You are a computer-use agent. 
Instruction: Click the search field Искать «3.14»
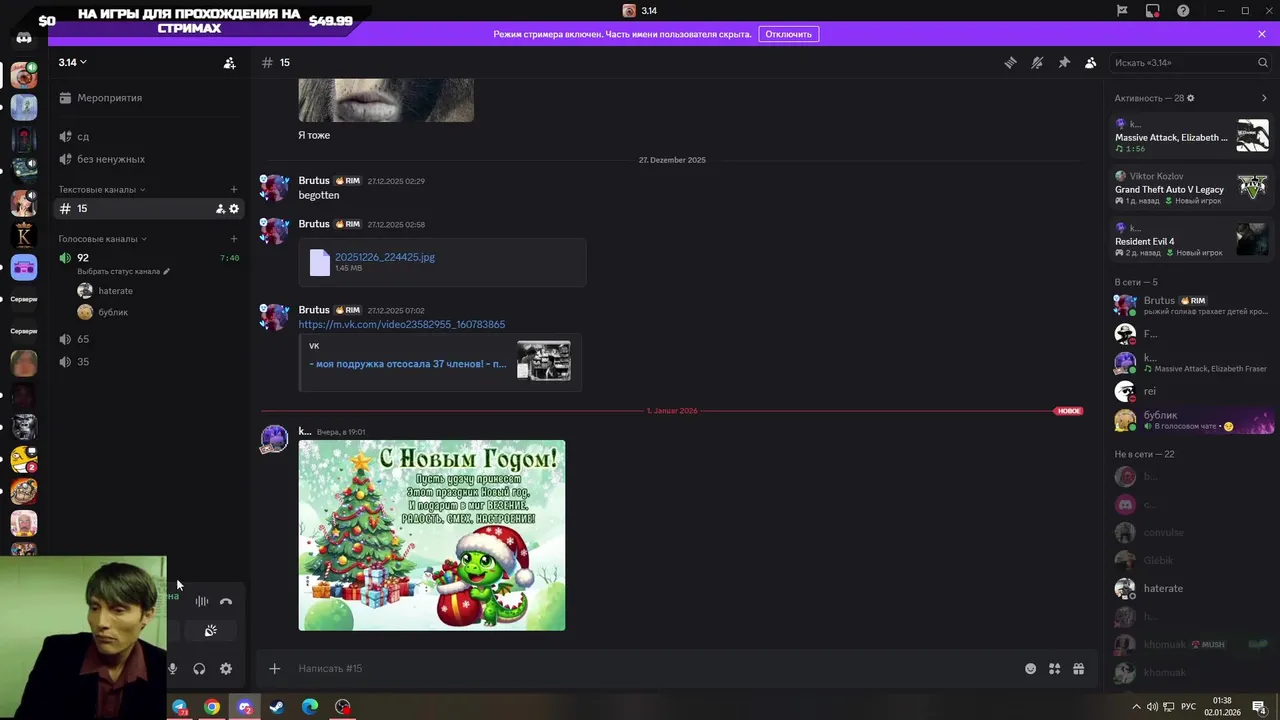1190,62
